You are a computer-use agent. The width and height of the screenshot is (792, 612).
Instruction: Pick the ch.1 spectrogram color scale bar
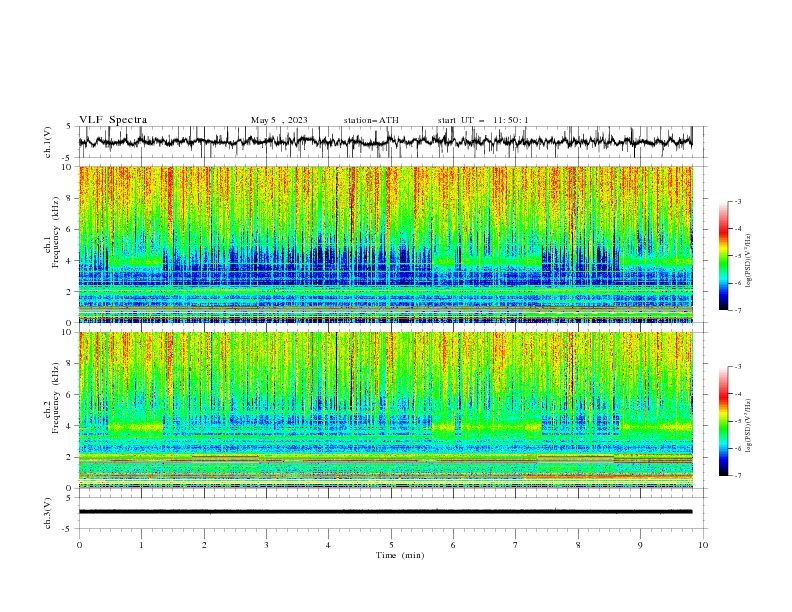(x=723, y=256)
